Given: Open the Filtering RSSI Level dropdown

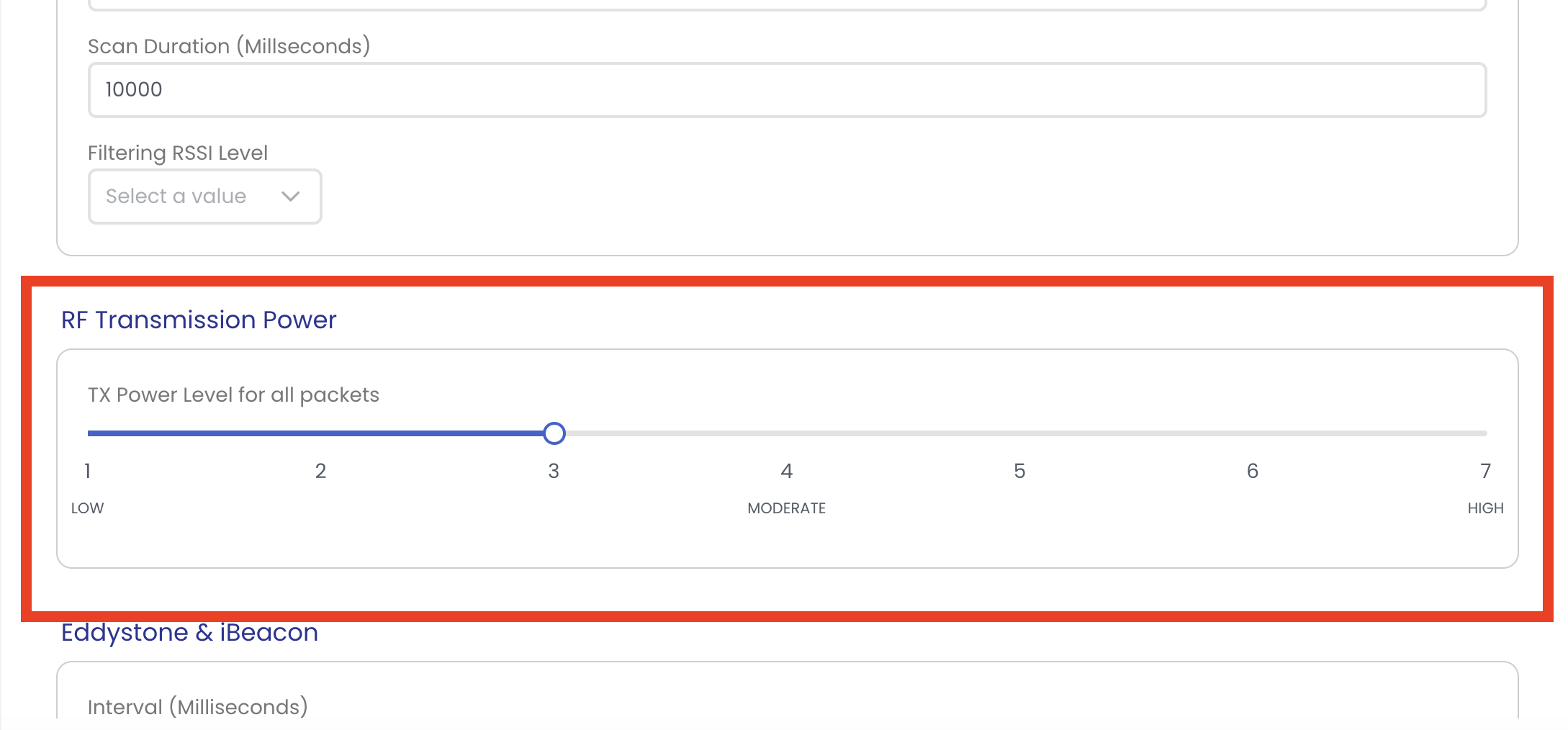Looking at the screenshot, I should [204, 197].
